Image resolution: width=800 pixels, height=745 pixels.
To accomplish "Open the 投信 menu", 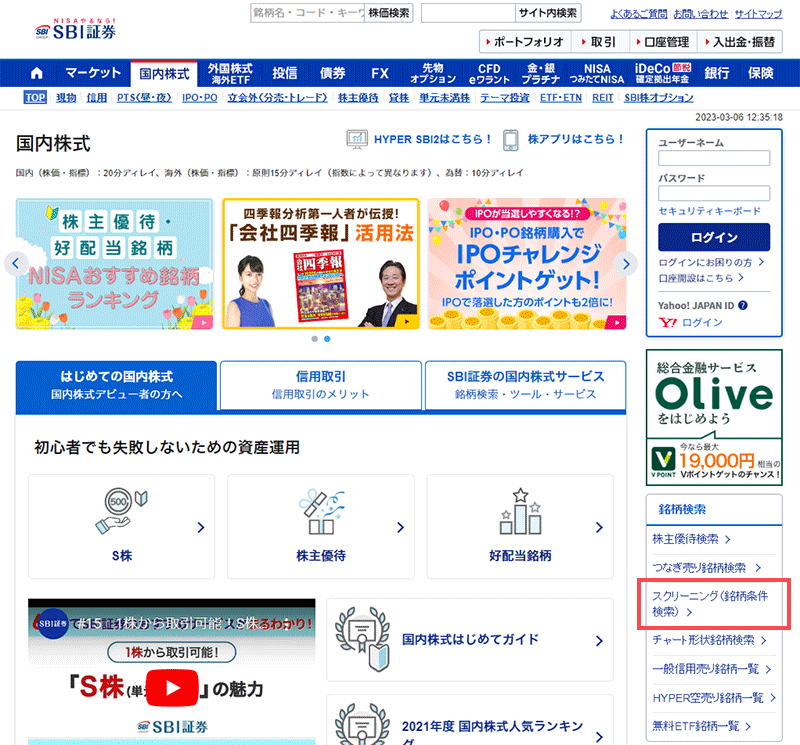I will pos(285,73).
